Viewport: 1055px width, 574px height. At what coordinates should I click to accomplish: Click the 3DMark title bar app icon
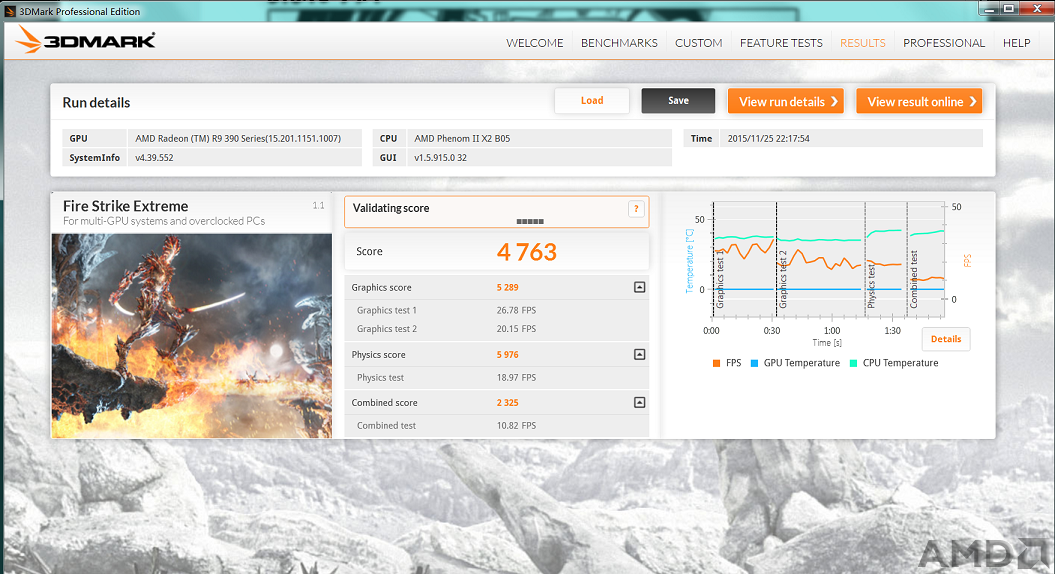tap(9, 11)
